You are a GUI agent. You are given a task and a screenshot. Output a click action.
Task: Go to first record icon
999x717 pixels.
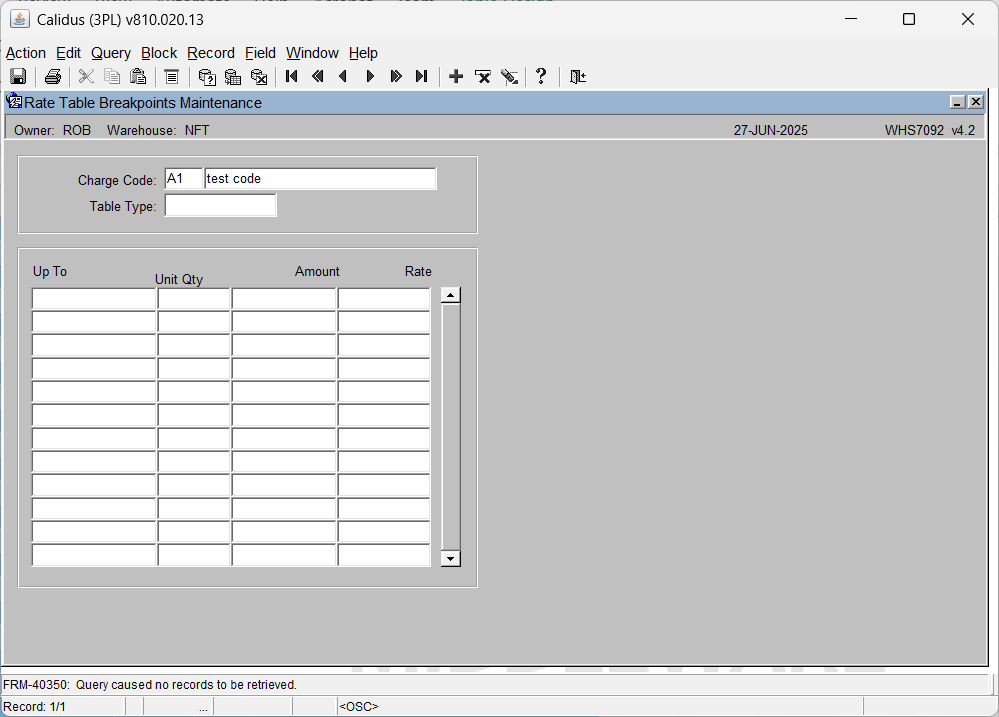(x=292, y=76)
